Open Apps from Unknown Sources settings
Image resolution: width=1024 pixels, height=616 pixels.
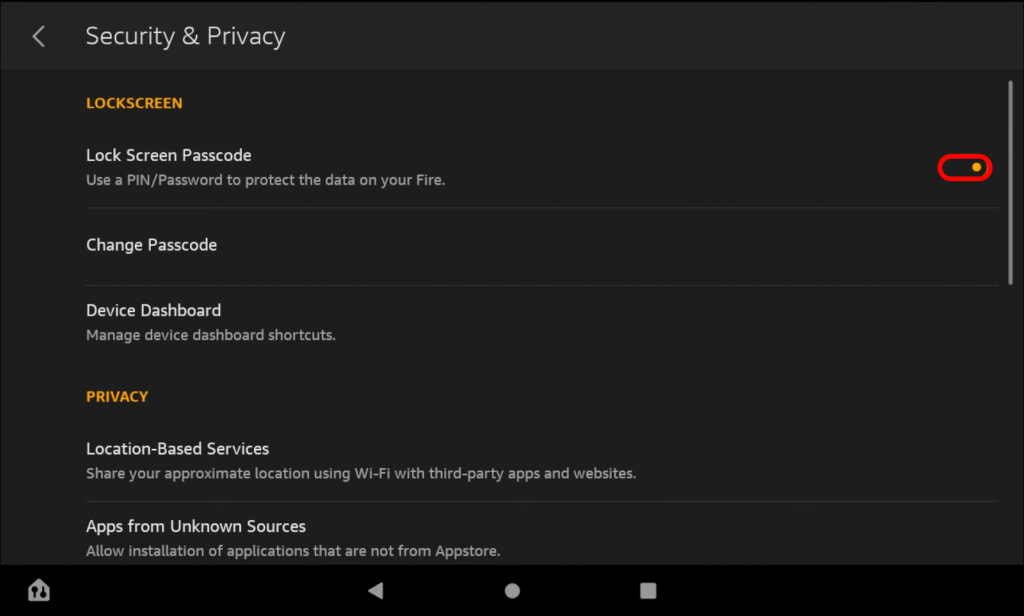coord(196,525)
